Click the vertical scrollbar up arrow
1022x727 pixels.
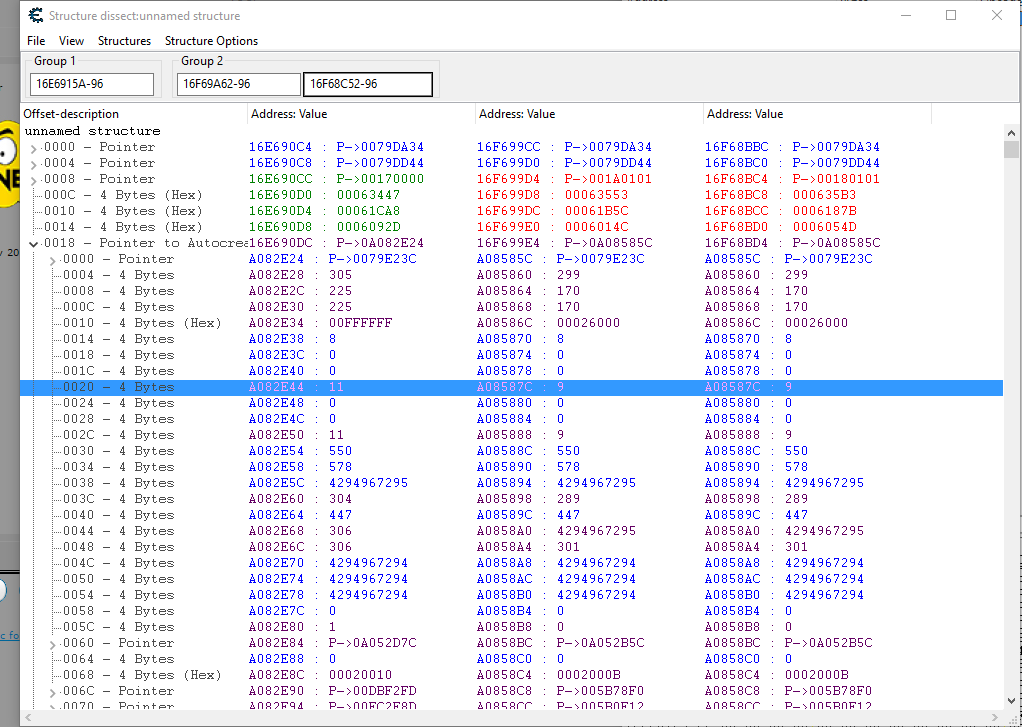1011,133
